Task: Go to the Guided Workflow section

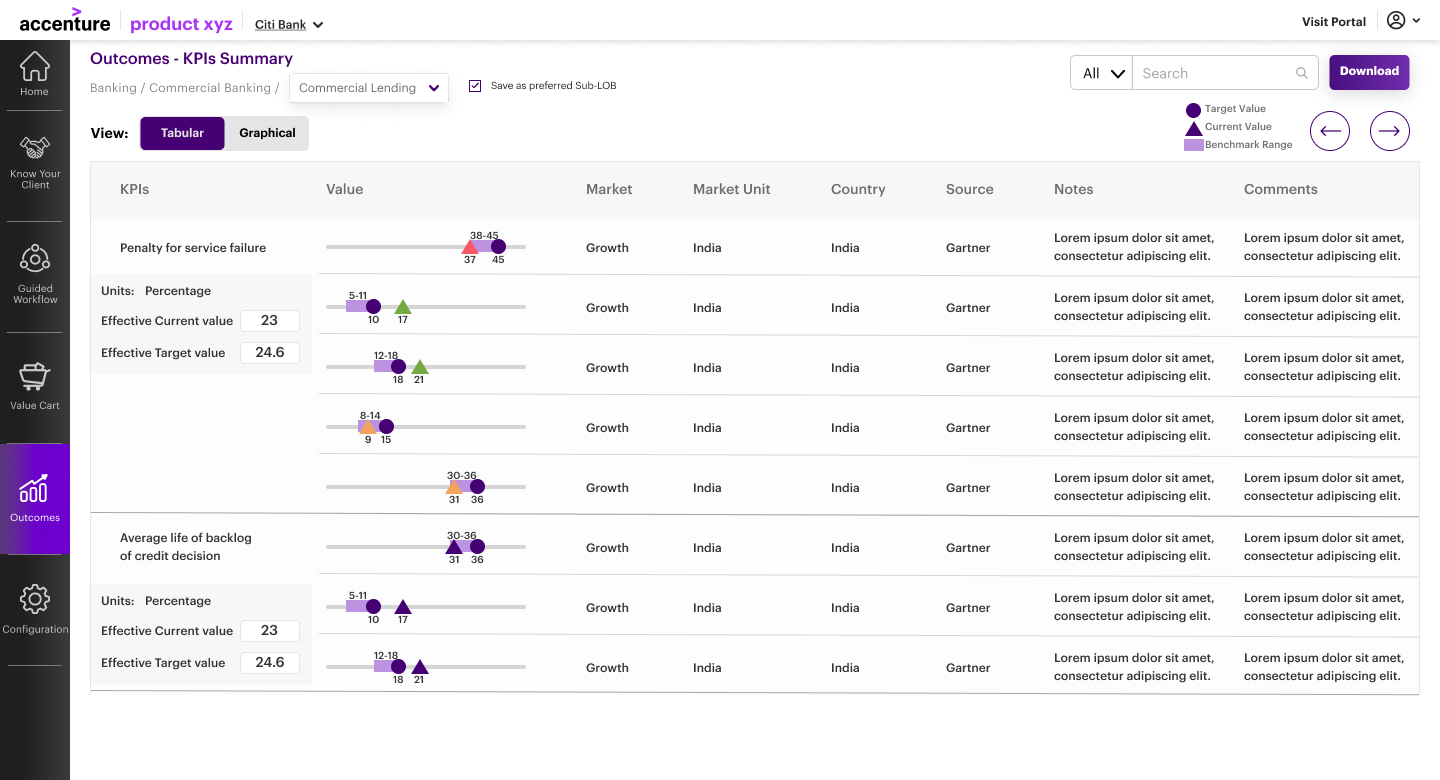Action: pyautogui.click(x=35, y=274)
